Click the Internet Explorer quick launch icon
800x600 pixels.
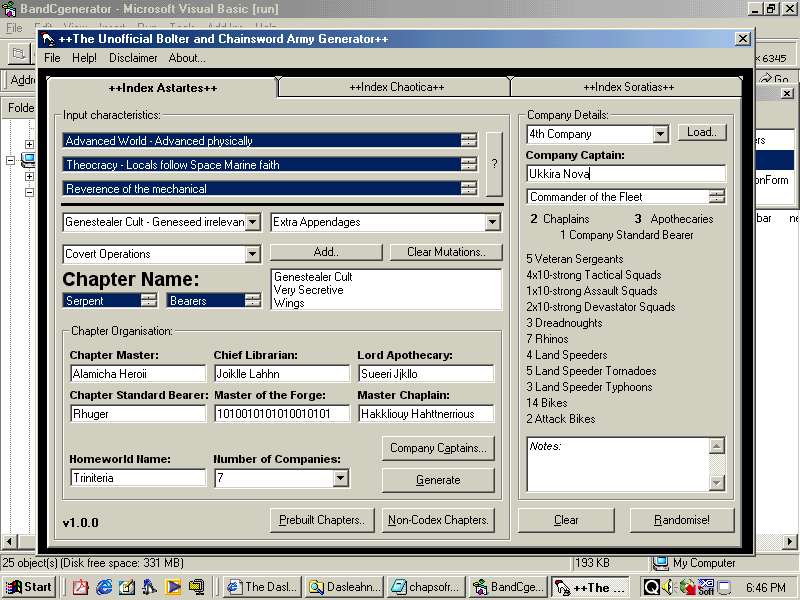(x=103, y=587)
